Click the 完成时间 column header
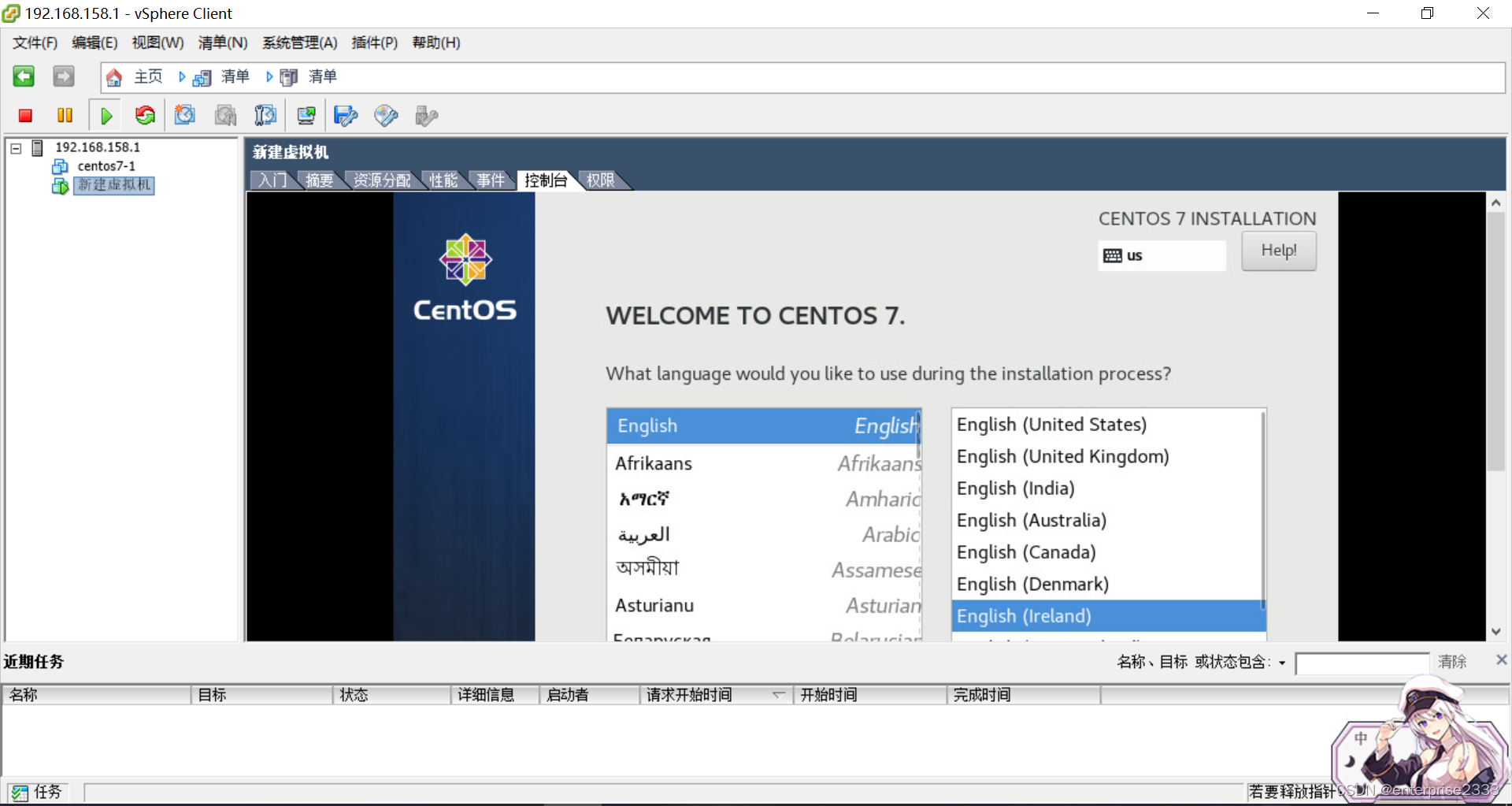 click(1024, 694)
